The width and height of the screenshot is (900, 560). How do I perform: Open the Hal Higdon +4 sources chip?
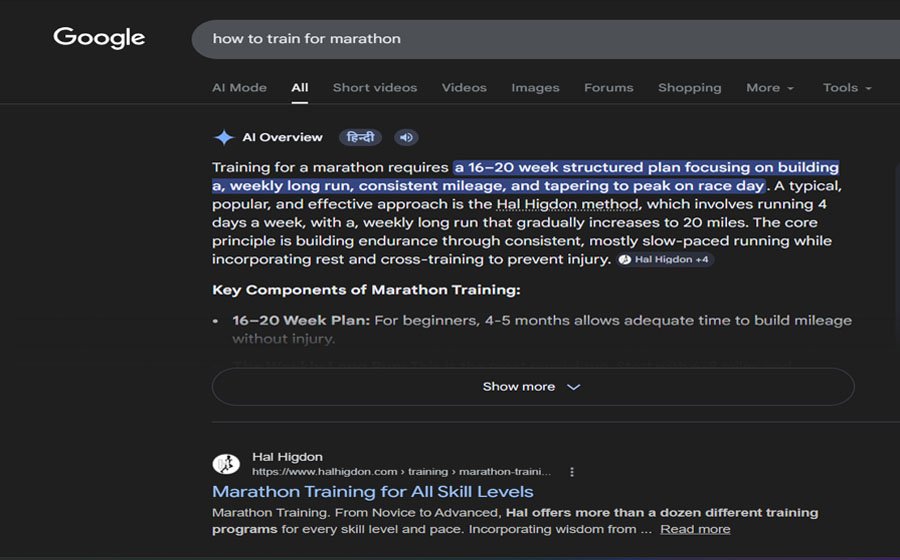665,260
